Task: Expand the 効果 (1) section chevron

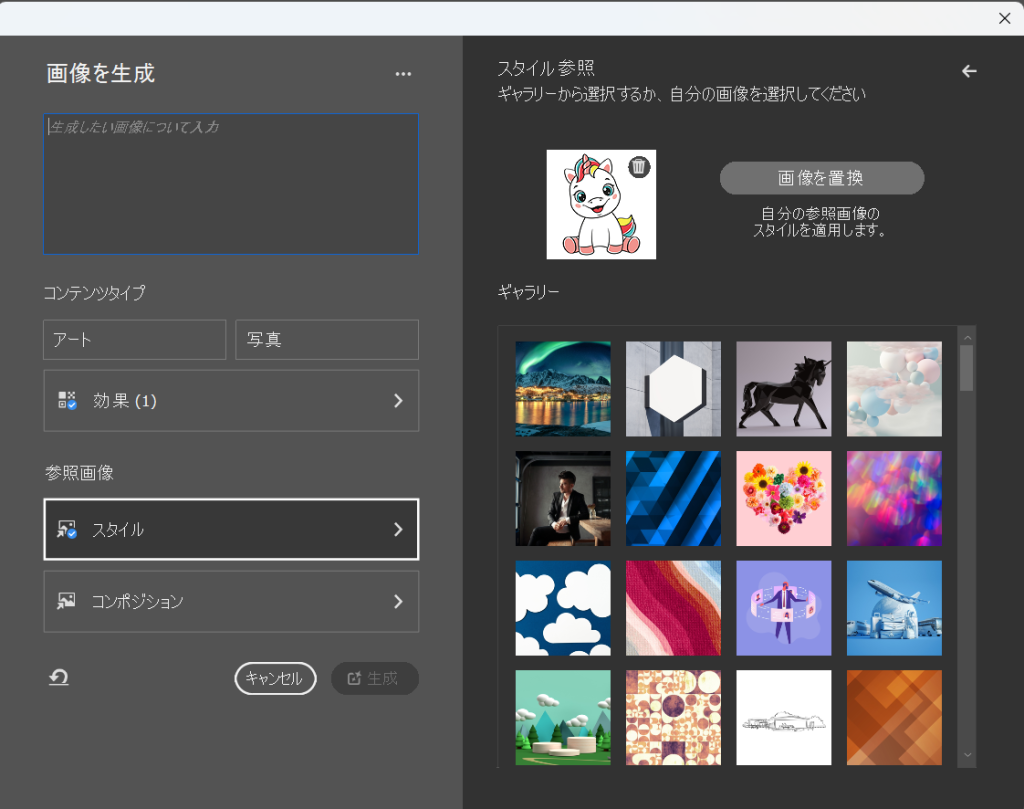Action: click(398, 401)
